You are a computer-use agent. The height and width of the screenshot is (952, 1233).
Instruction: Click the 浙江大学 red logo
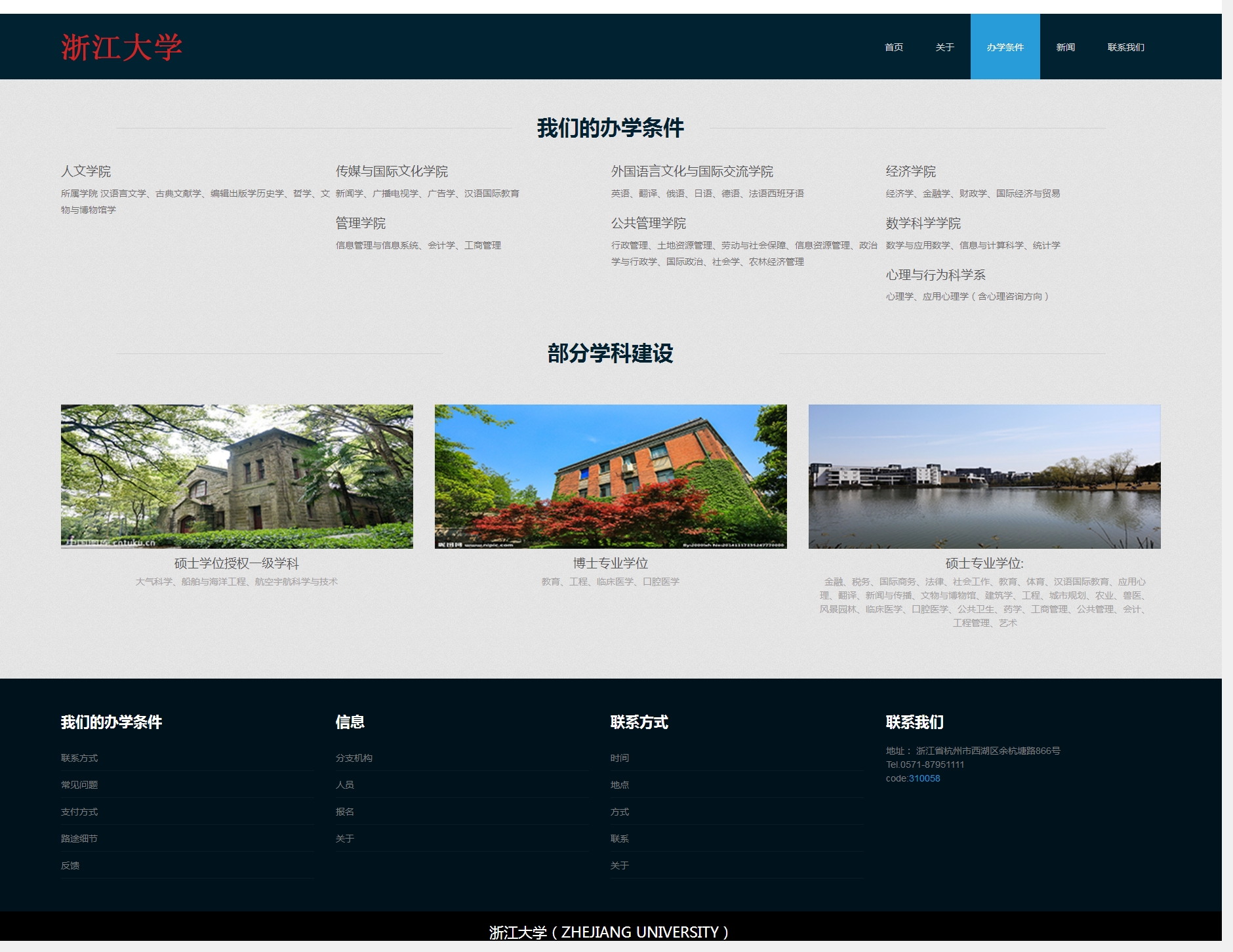(x=121, y=47)
